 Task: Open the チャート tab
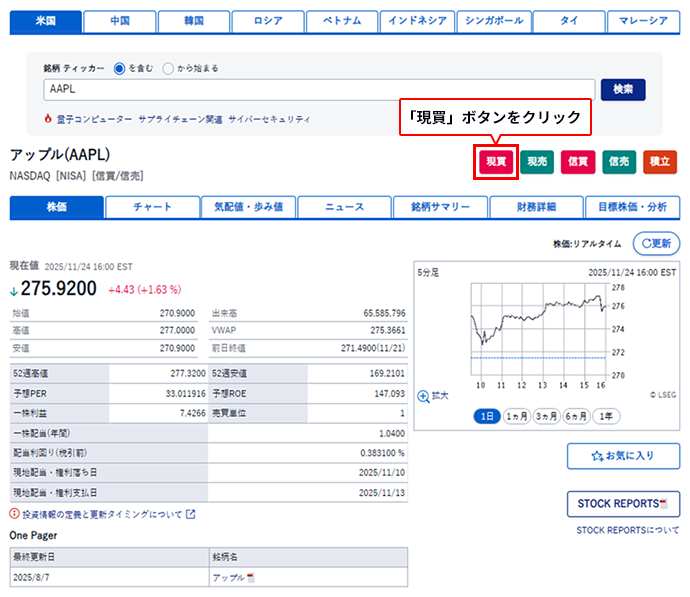click(153, 207)
